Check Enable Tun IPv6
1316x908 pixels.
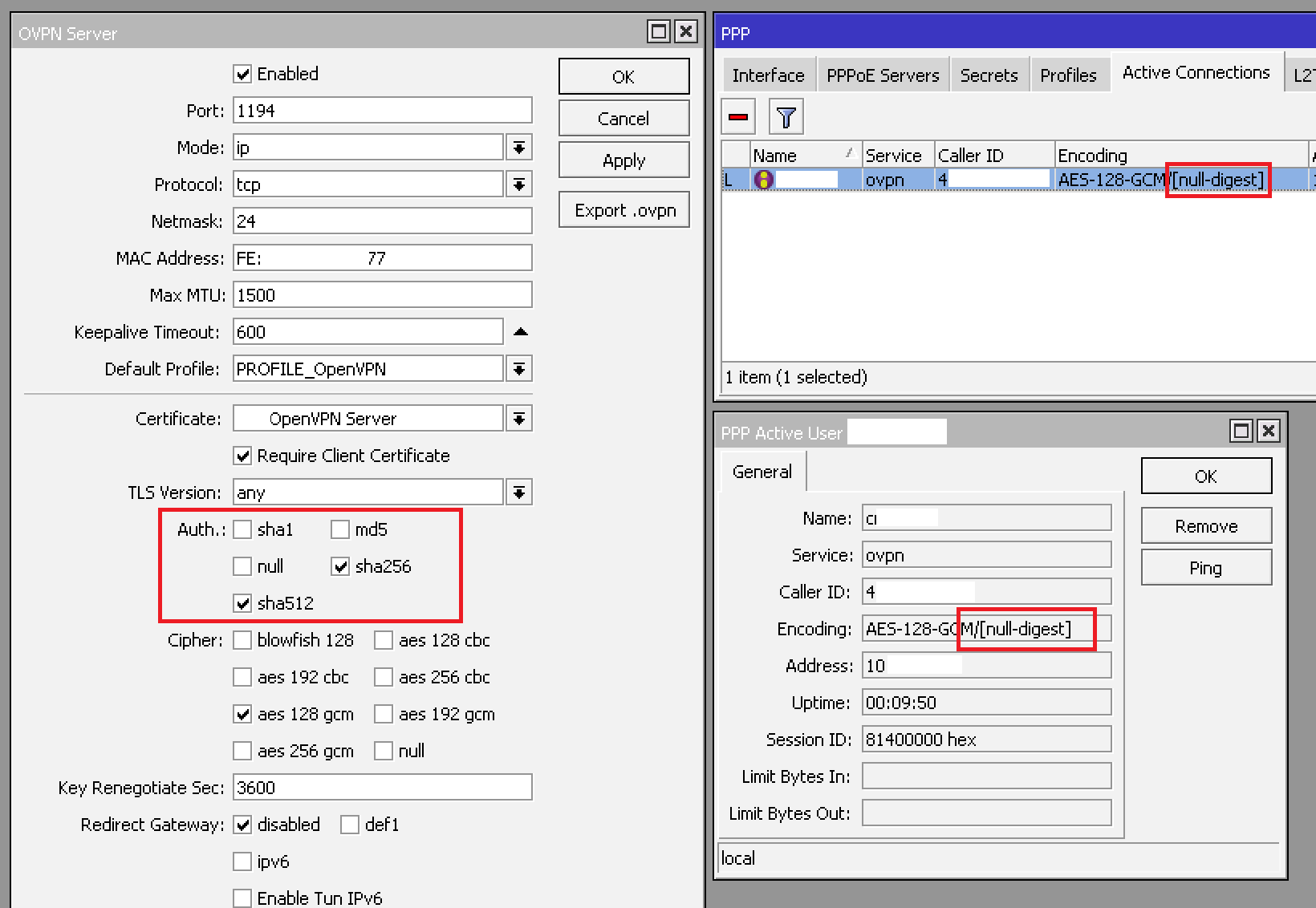[242, 898]
